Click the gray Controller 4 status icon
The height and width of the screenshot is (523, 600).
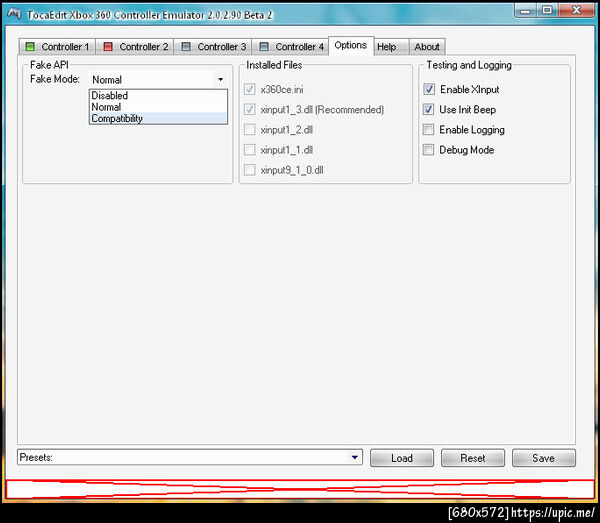264,47
